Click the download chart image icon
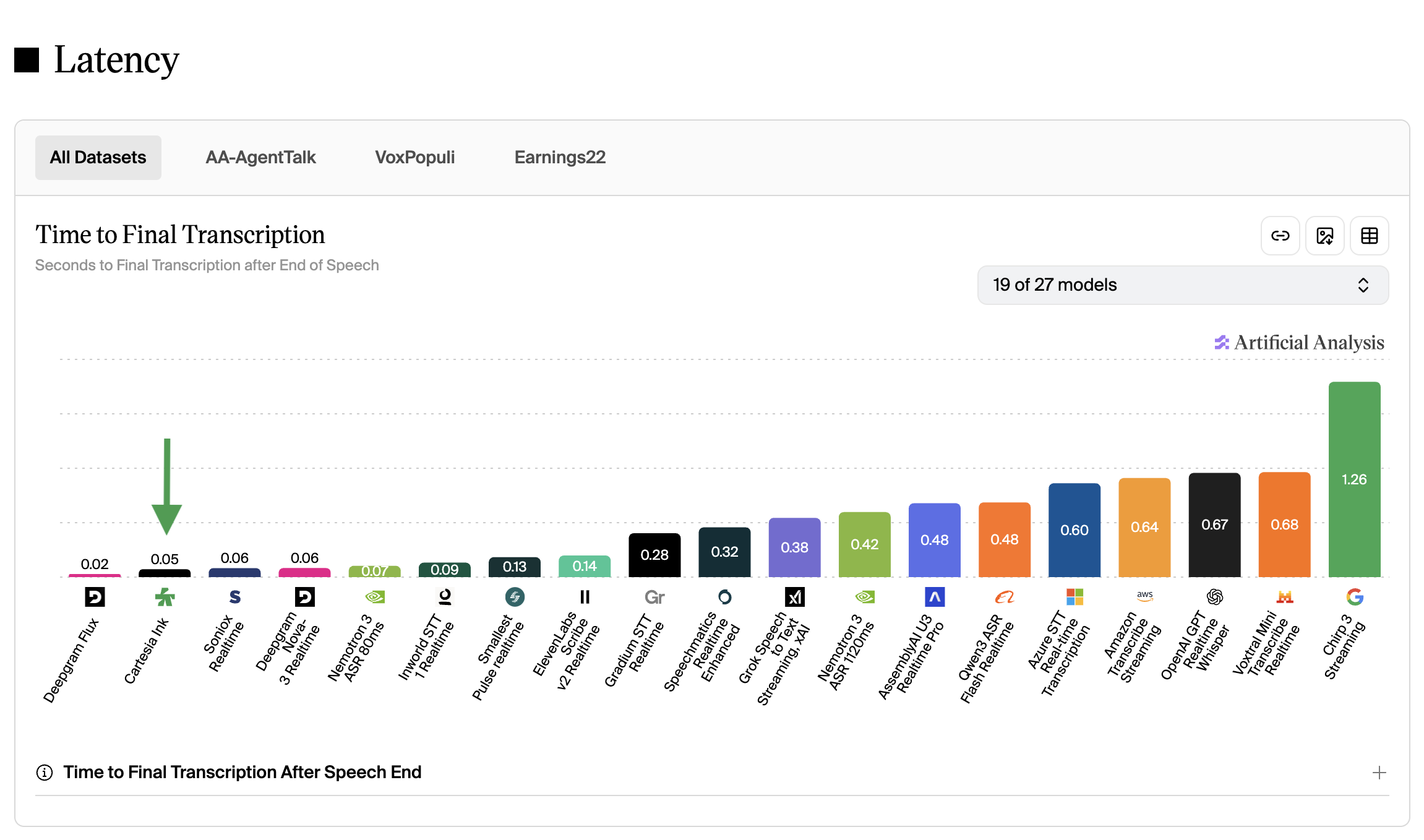Viewport: 1424px width, 840px height. click(x=1324, y=236)
